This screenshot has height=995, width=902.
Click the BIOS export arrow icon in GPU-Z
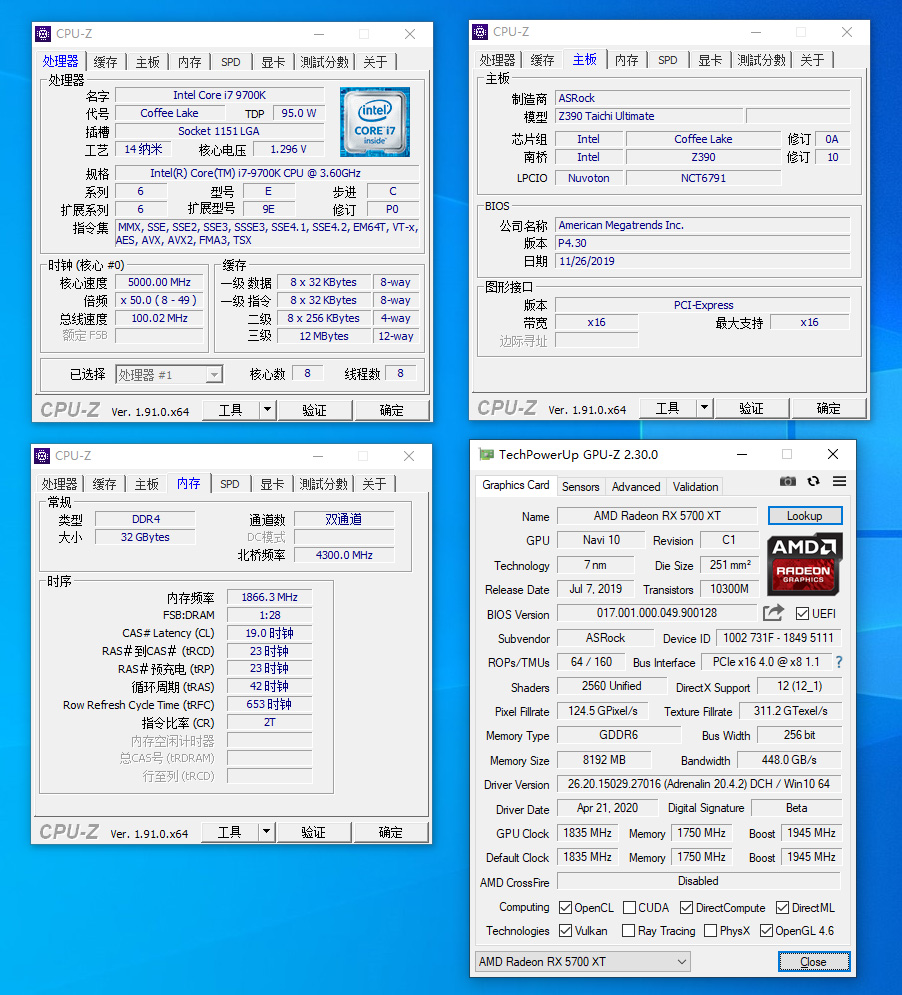click(x=772, y=613)
